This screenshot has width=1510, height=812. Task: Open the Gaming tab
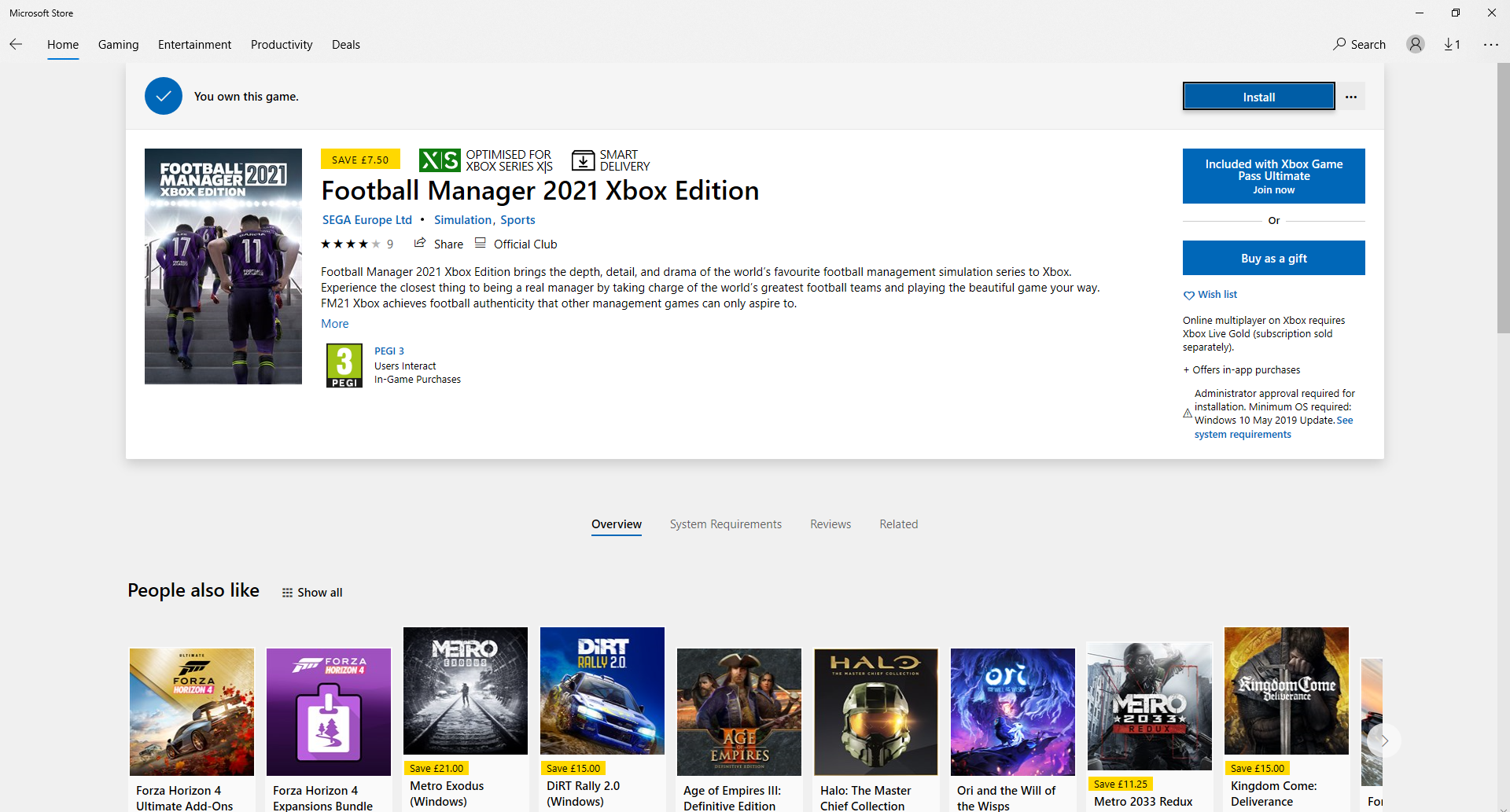click(x=119, y=45)
